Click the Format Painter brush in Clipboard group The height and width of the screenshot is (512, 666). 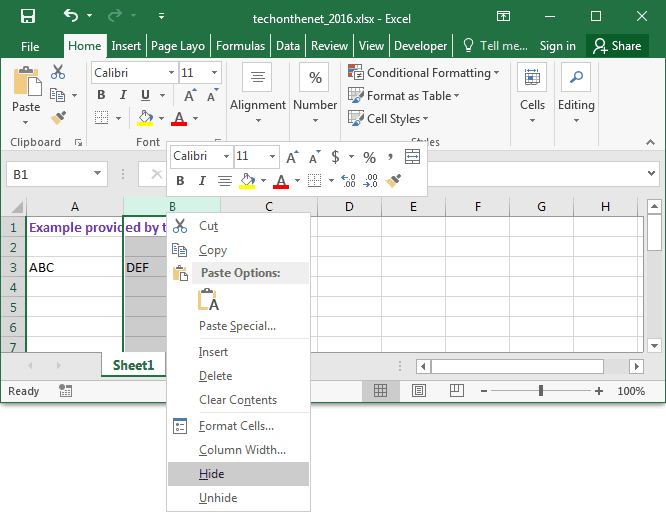tap(58, 118)
